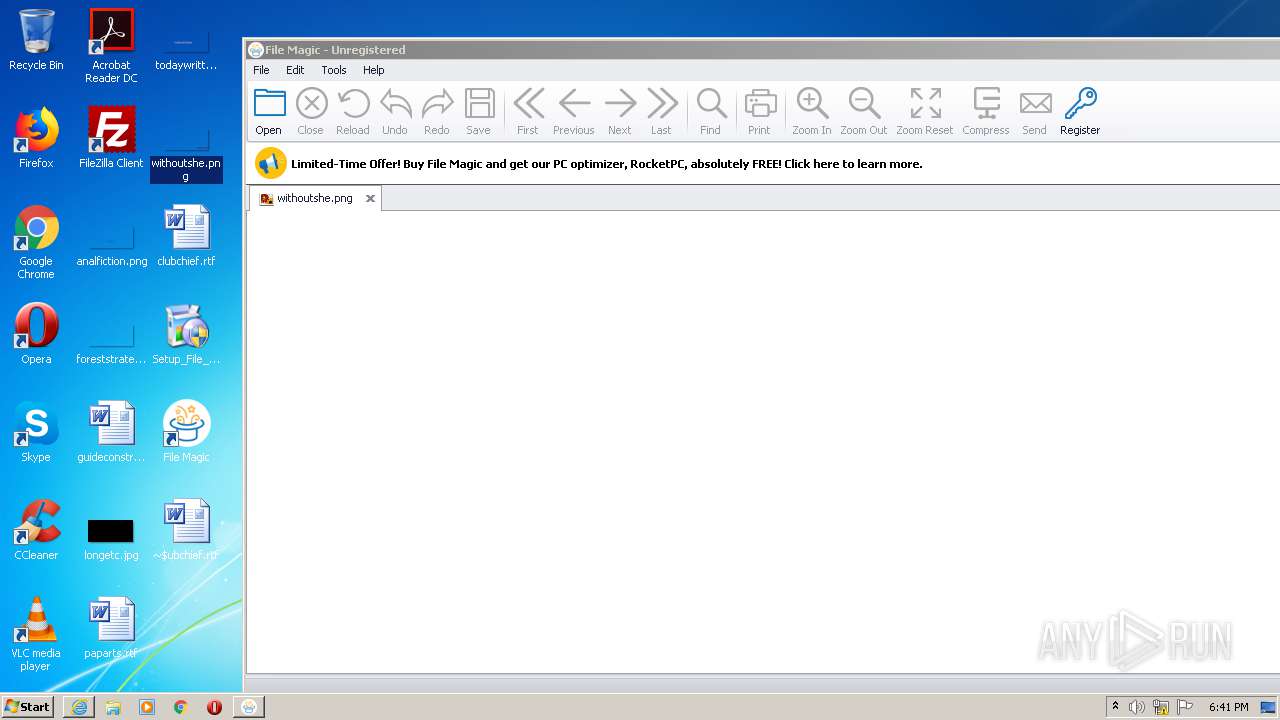The width and height of the screenshot is (1280, 720).
Task: Click the Windows Start button
Action: (x=28, y=706)
